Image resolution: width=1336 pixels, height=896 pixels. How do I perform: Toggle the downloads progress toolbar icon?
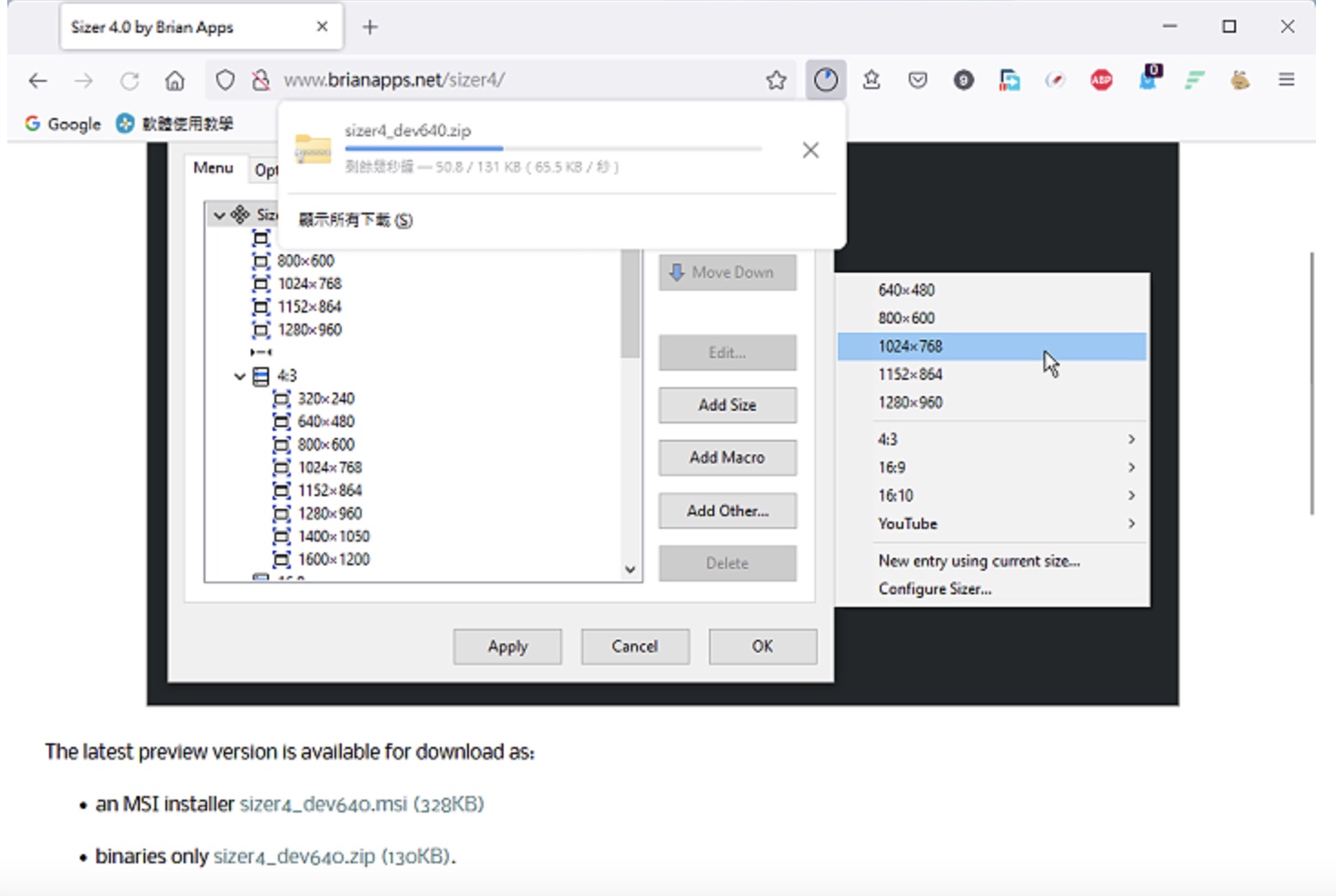(825, 80)
